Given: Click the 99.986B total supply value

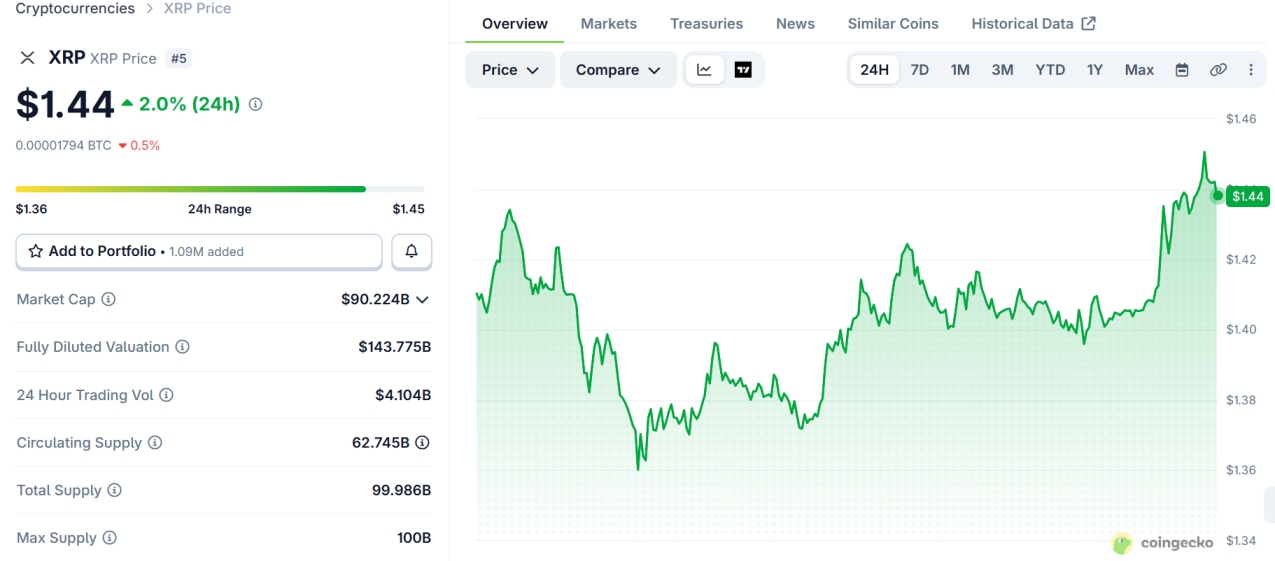Looking at the screenshot, I should pos(401,490).
